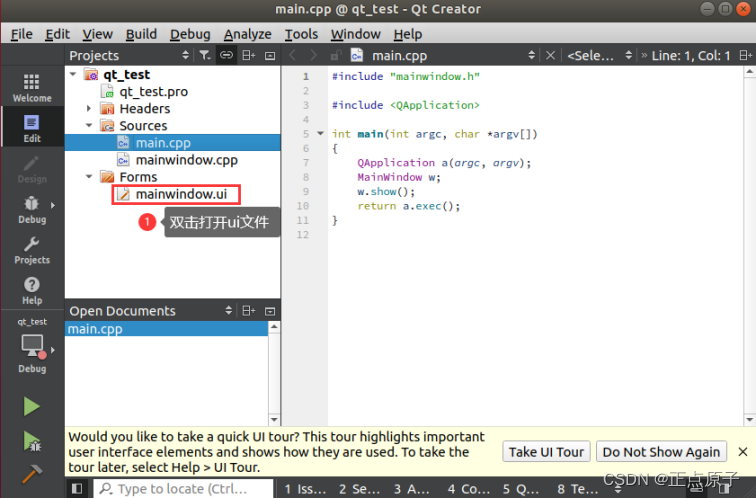
Task: Split the Open Documents panel
Action: point(249,311)
